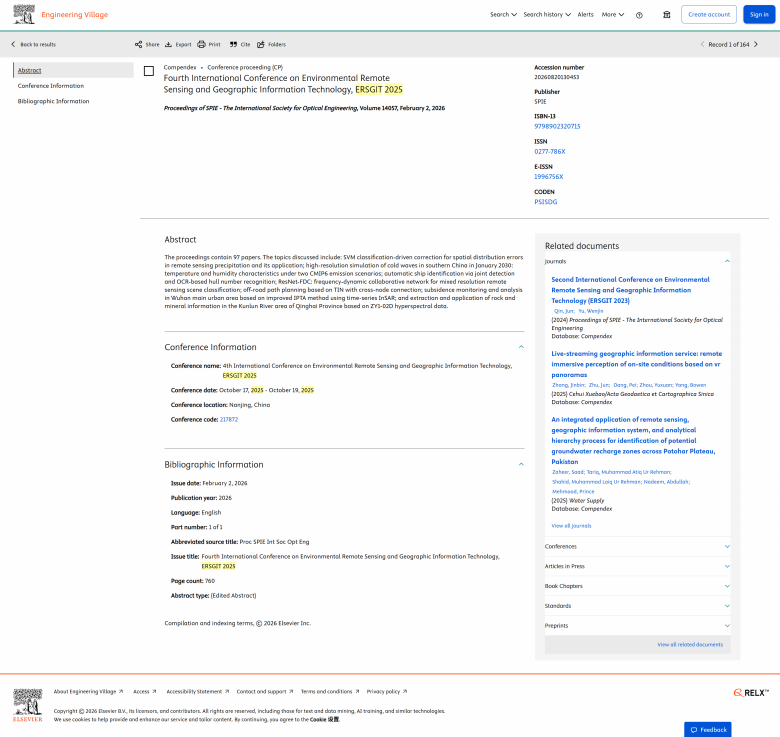This screenshot has width=780, height=737.
Task: Click the Feedback chat button
Action: point(707,729)
